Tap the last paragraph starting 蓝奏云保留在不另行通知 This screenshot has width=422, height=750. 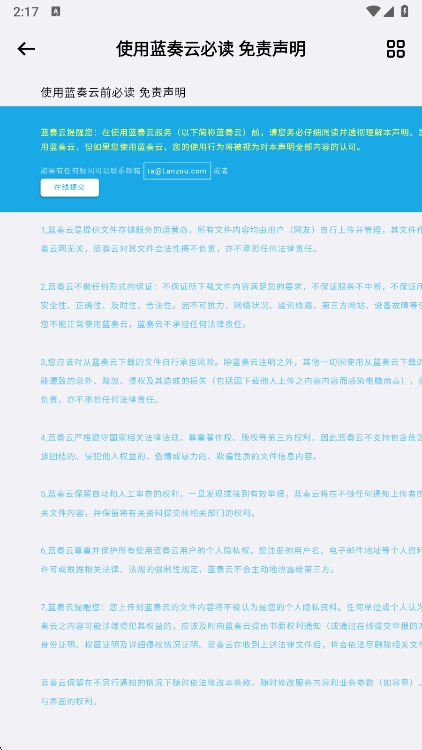pos(231,692)
